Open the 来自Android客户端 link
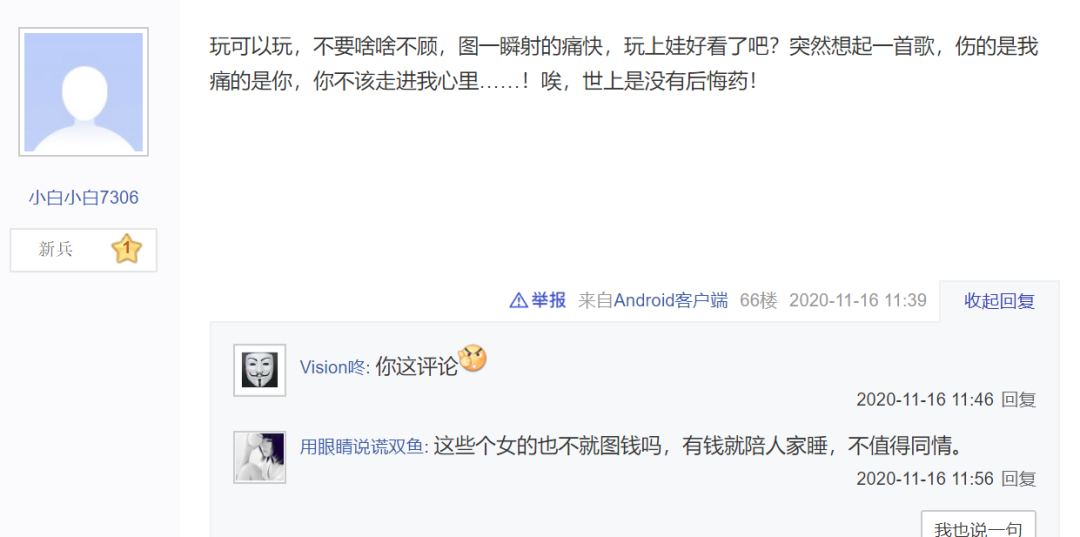Screen dimensions: 1080x537 (652, 300)
